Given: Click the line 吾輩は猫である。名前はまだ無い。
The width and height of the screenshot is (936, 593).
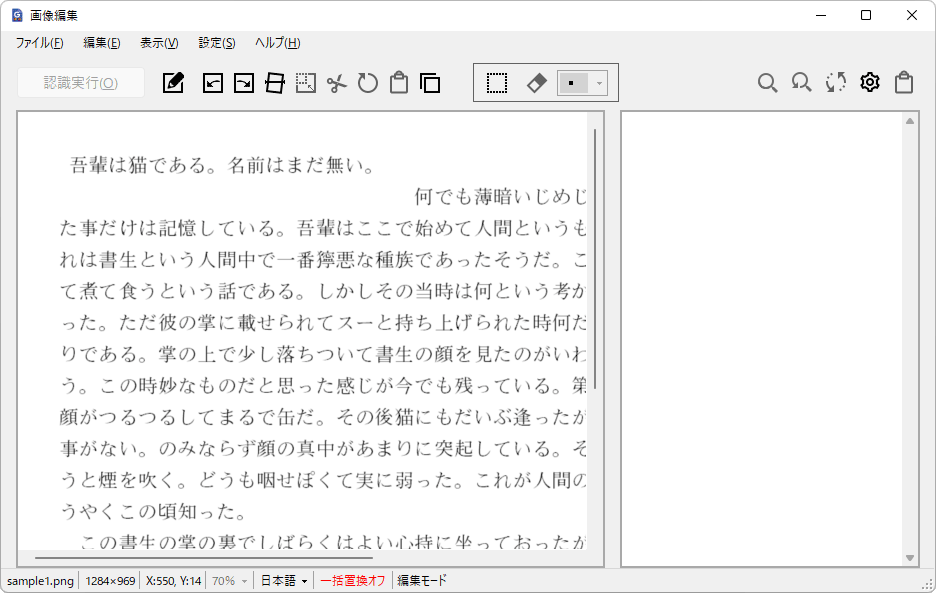Looking at the screenshot, I should point(222,165).
